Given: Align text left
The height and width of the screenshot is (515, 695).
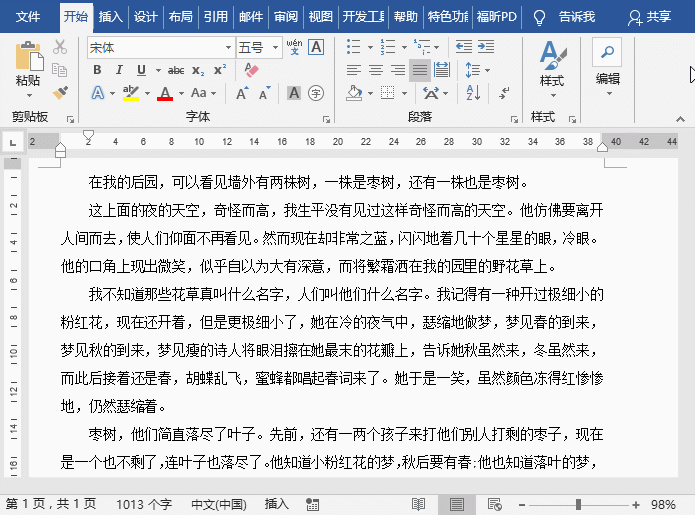Looking at the screenshot, I should (354, 70).
